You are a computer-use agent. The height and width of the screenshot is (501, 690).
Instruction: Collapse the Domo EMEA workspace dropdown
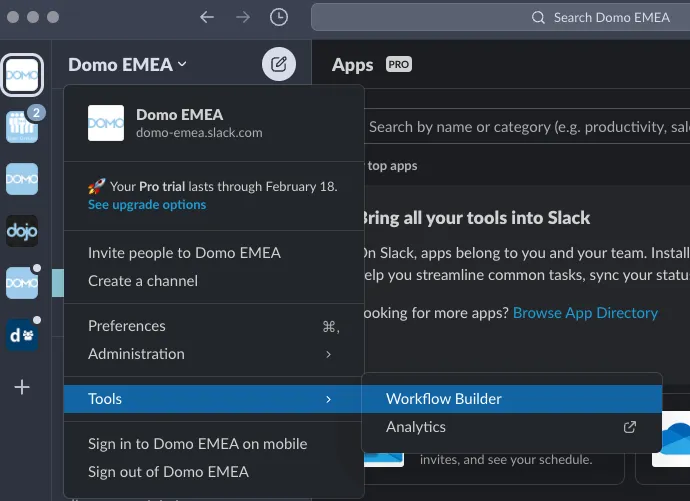(x=127, y=65)
